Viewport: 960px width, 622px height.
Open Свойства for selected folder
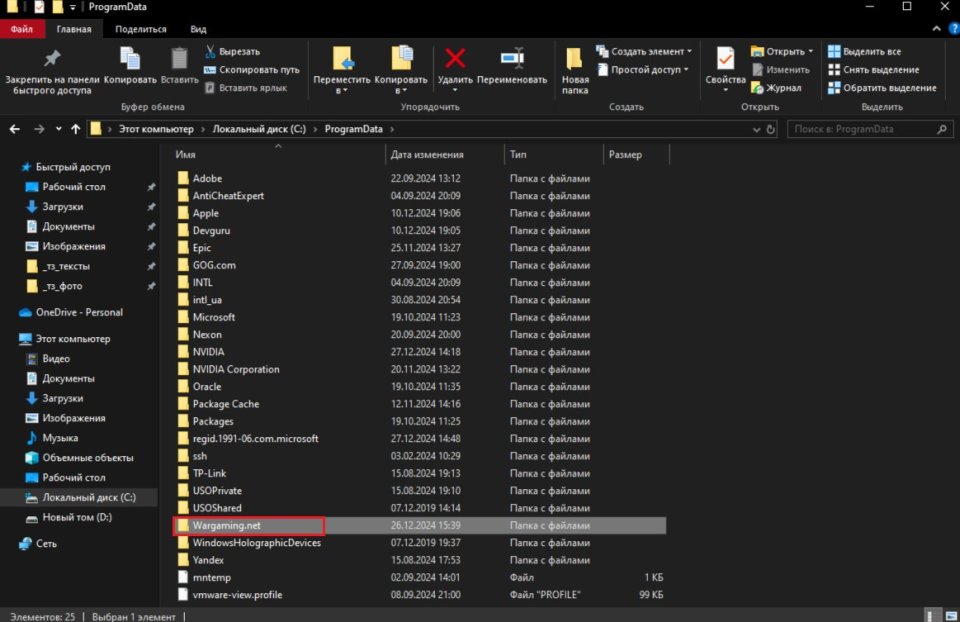tap(726, 69)
